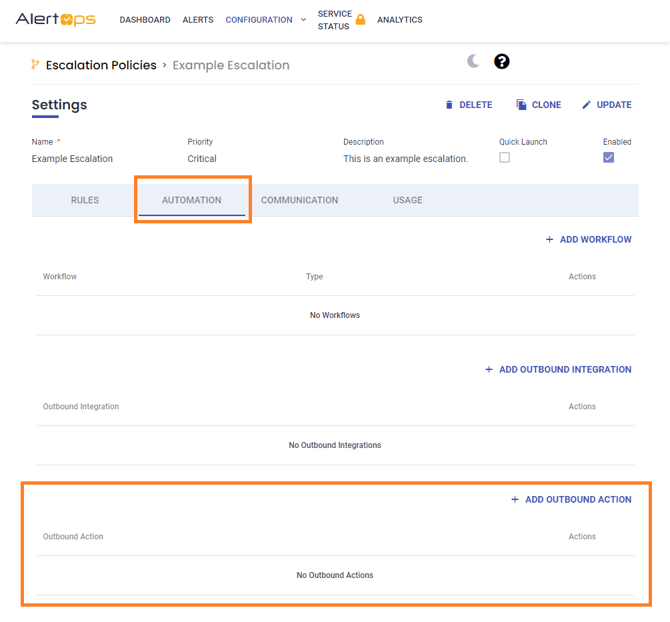Click the Escalation Policies branch icon
The height and width of the screenshot is (622, 670).
pos(36,65)
